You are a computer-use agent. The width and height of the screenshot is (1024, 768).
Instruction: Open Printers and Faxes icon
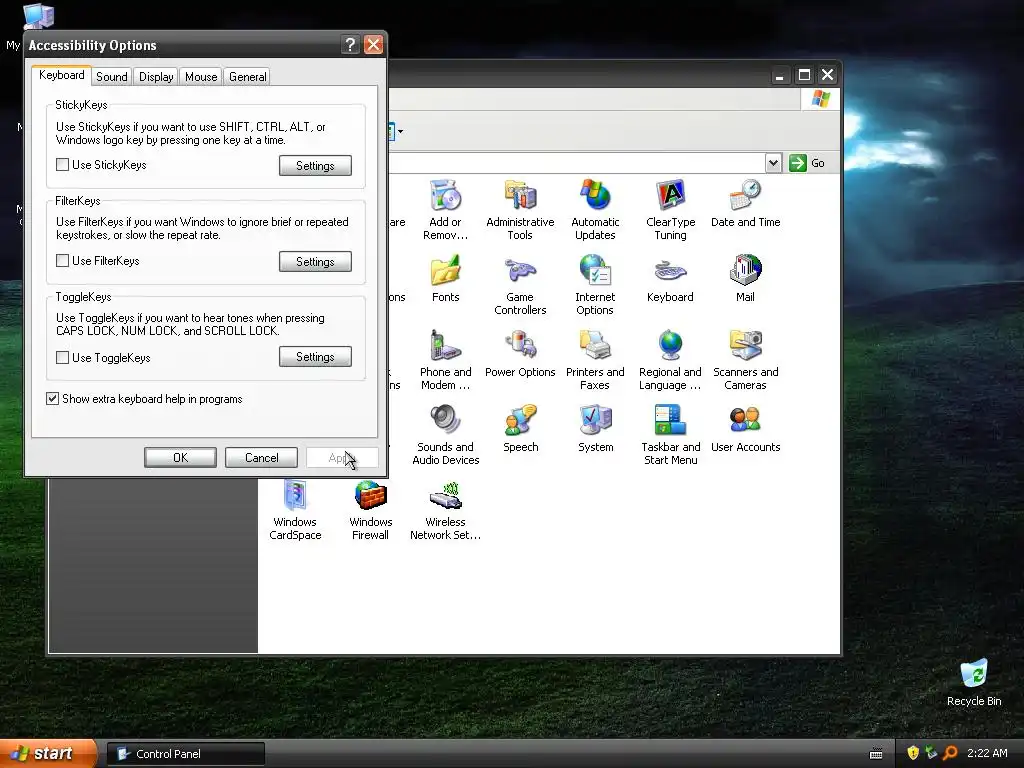point(595,360)
